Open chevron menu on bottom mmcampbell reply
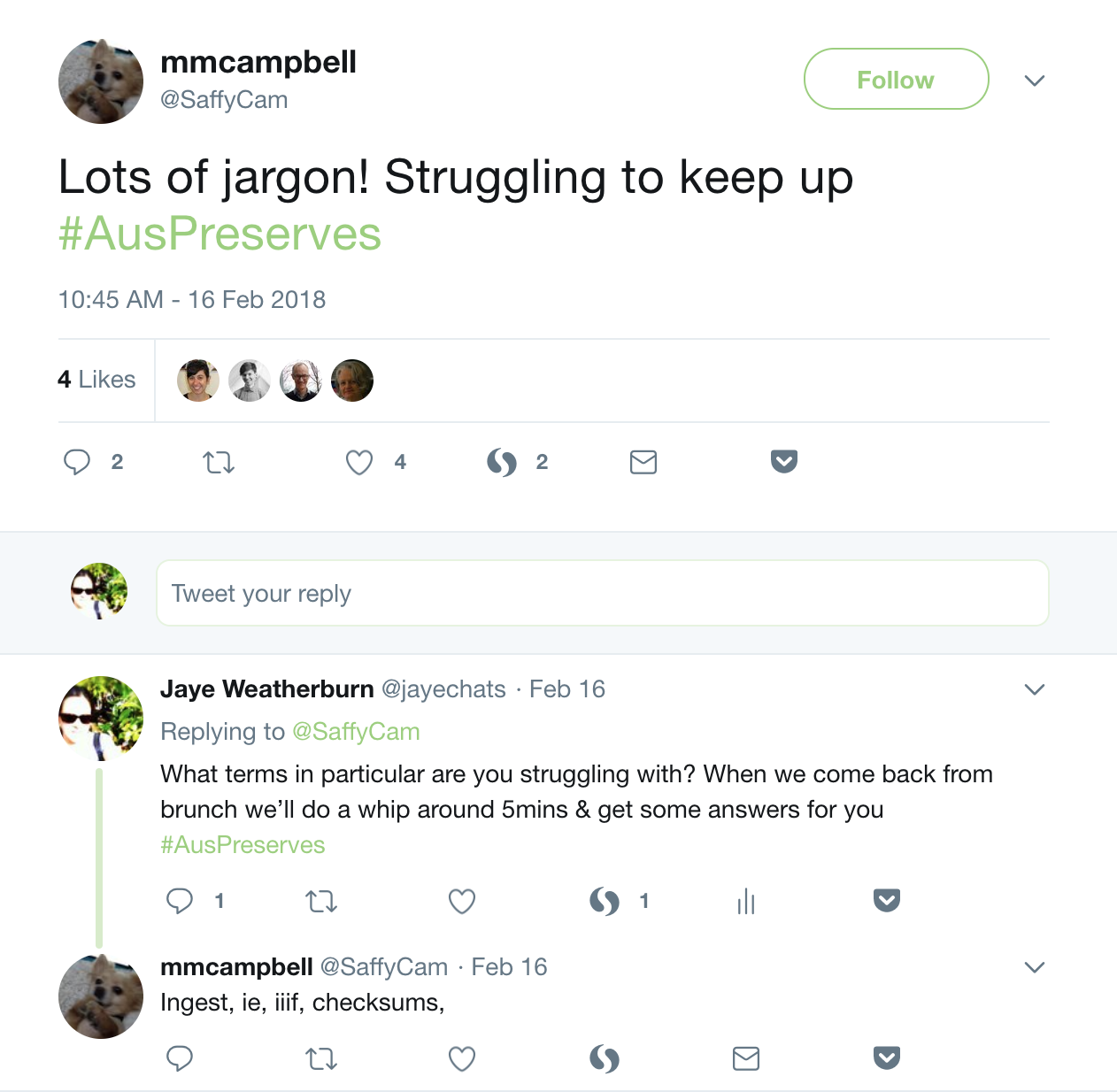 pyautogui.click(x=1035, y=967)
